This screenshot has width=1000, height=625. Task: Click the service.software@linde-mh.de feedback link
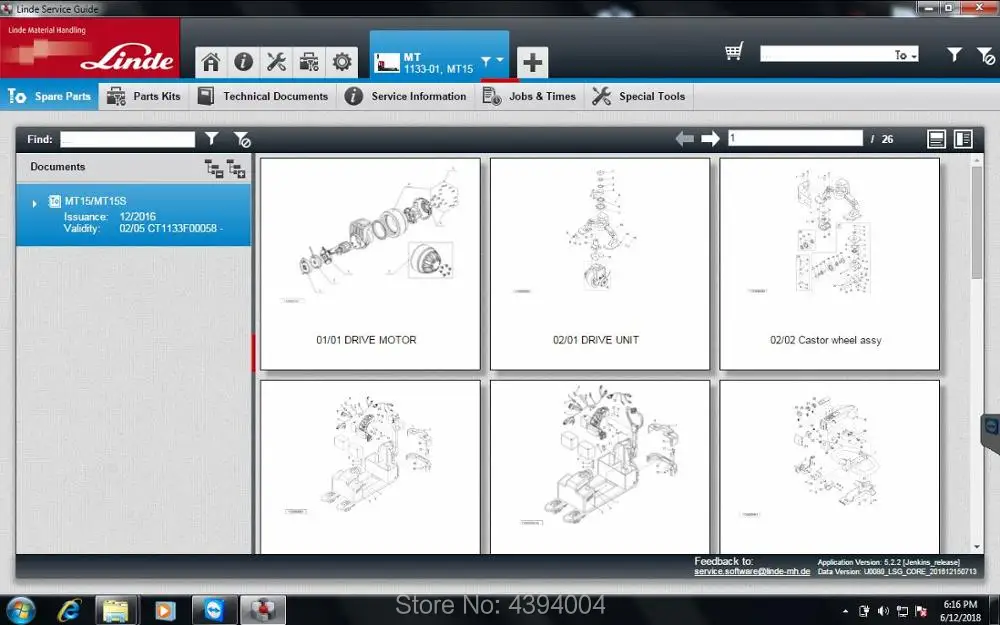tap(752, 571)
